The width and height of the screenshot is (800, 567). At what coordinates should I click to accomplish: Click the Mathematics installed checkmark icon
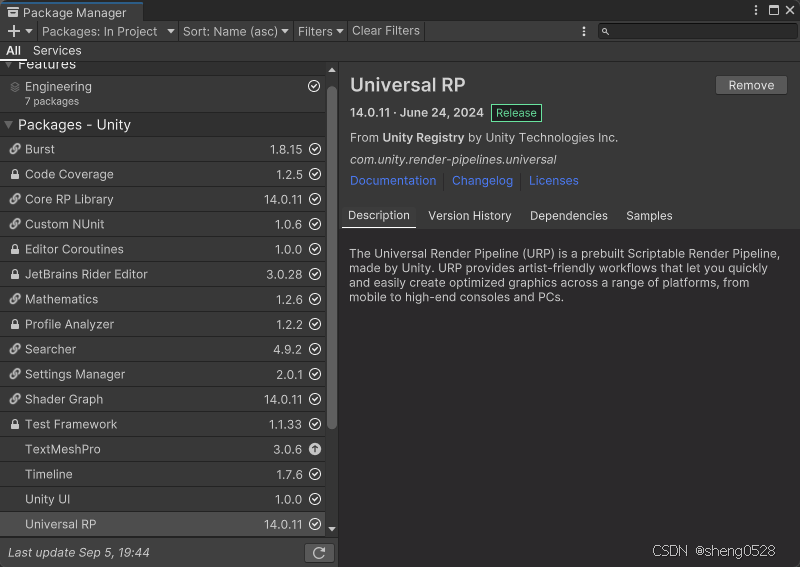[315, 299]
